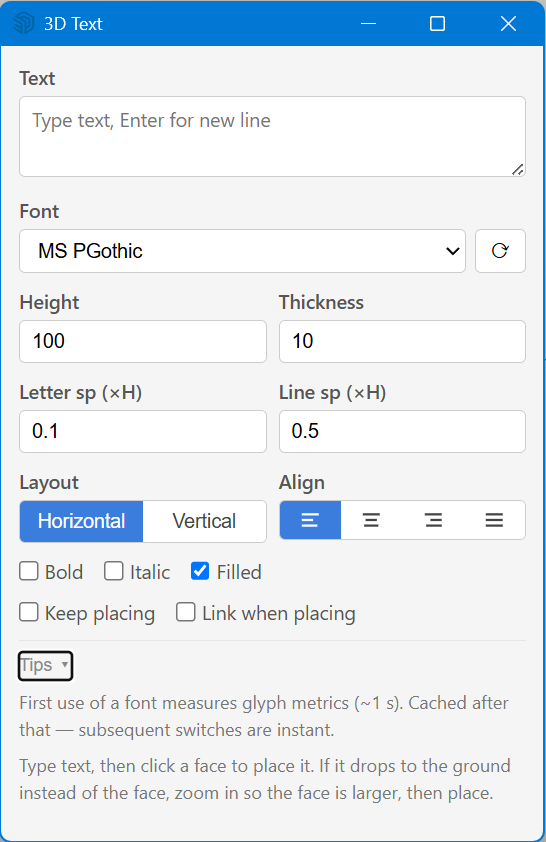Enable the Bold checkbox
Image resolution: width=546 pixels, height=842 pixels.
pos(29,571)
